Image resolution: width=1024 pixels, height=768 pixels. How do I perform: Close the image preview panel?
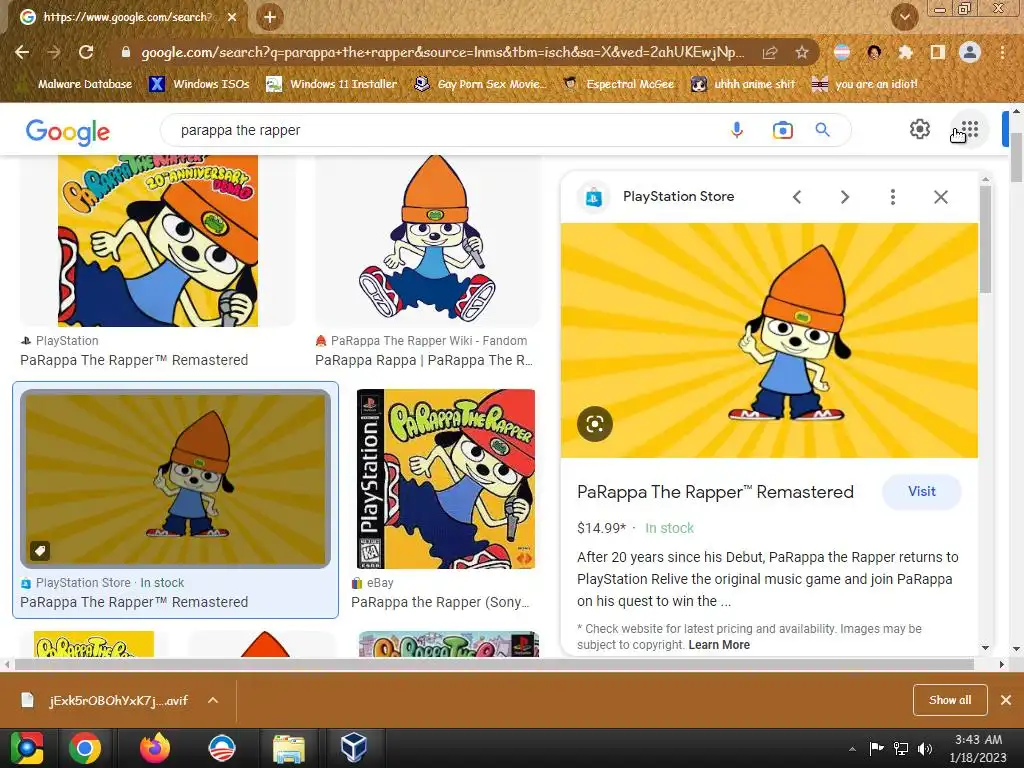[940, 197]
